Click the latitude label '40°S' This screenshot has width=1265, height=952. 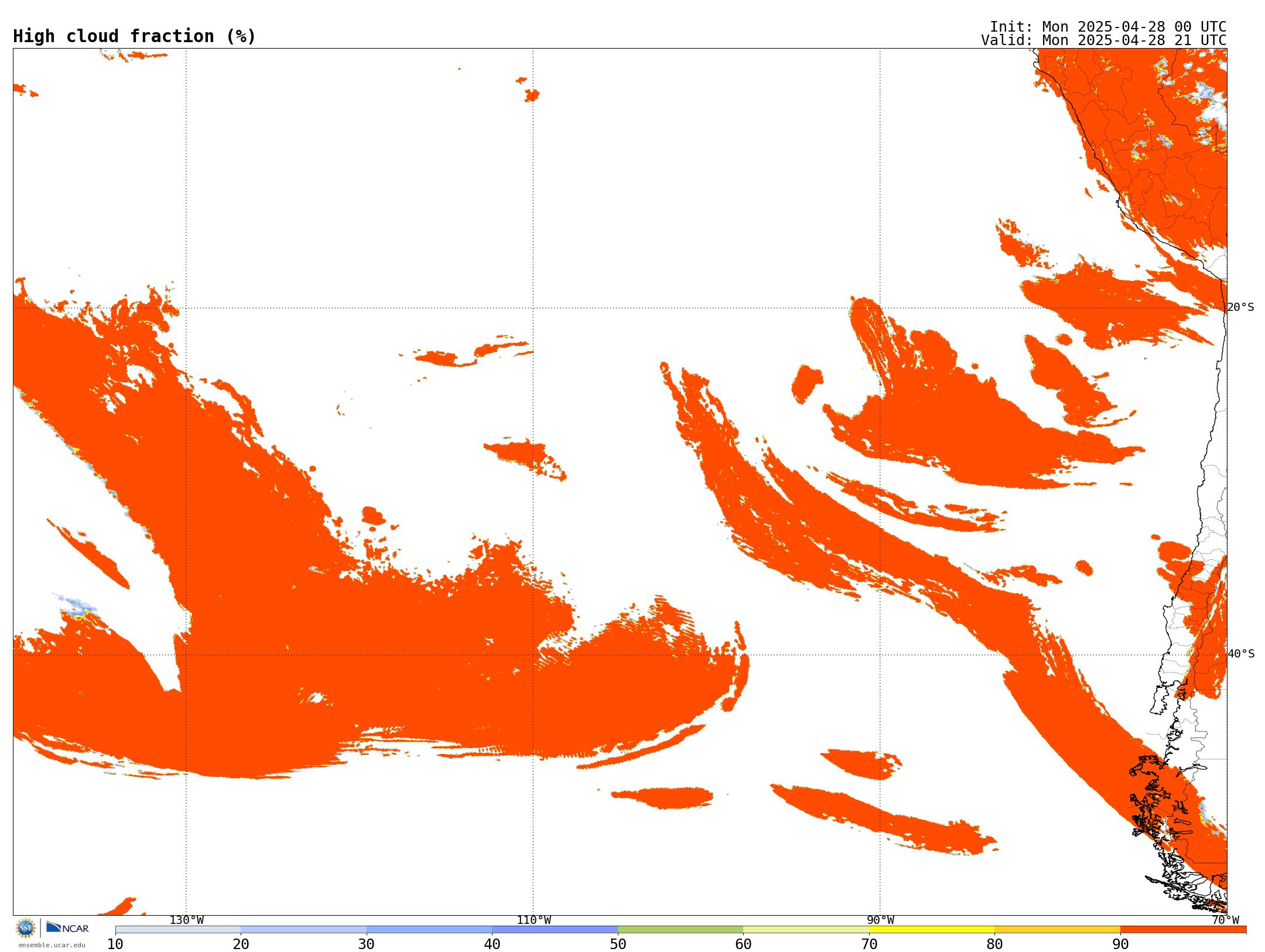(1241, 654)
